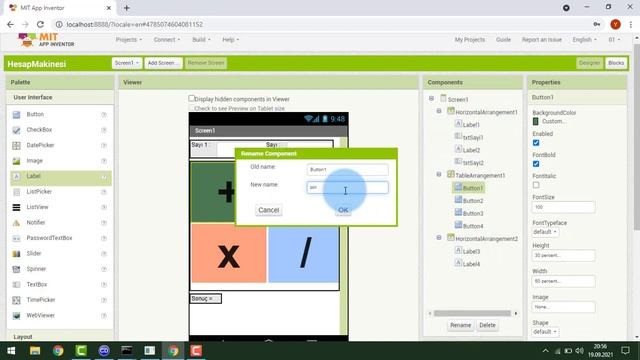Open the Projects menu
The width and height of the screenshot is (640, 360).
(129, 40)
